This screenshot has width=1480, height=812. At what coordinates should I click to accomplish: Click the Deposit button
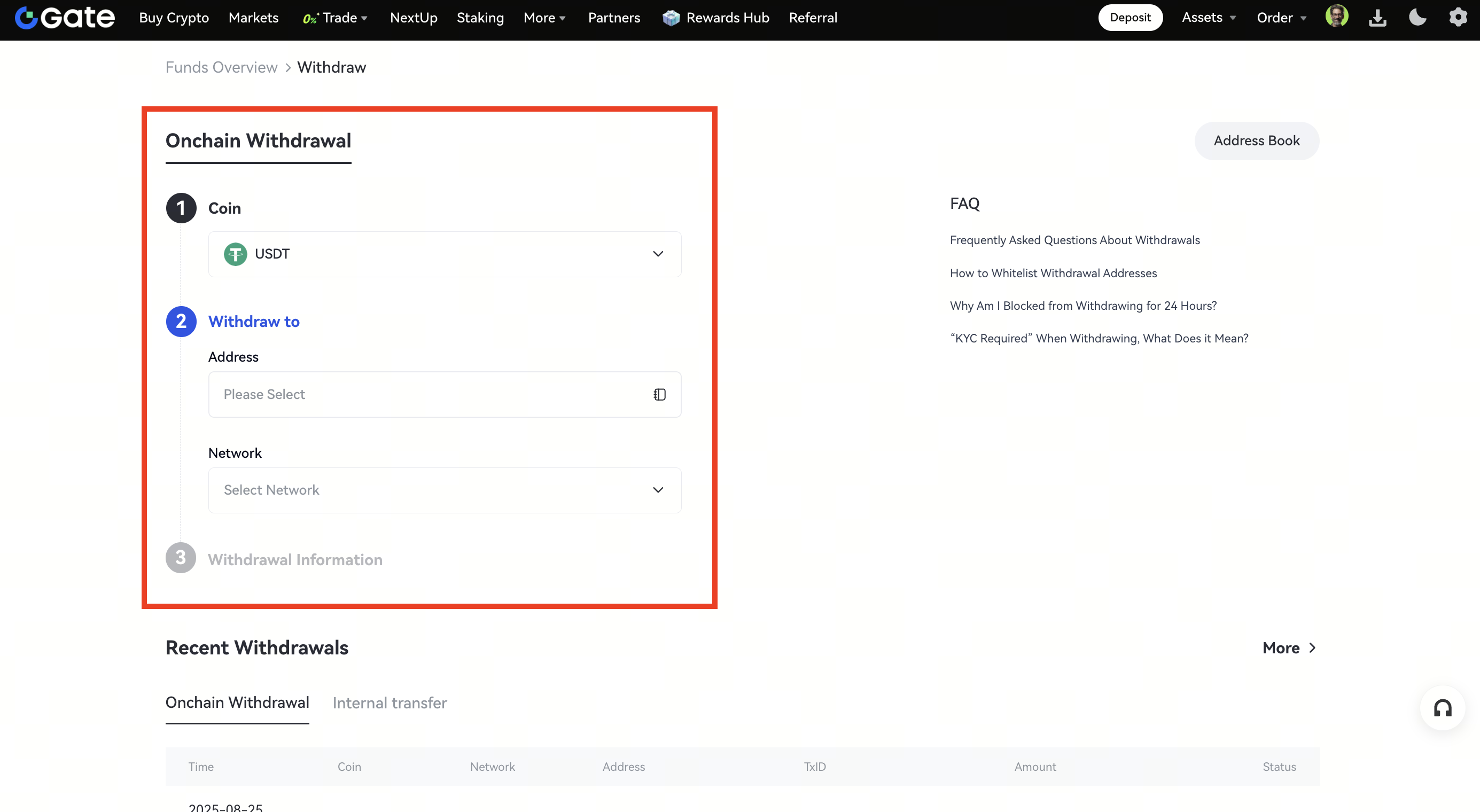pos(1130,18)
